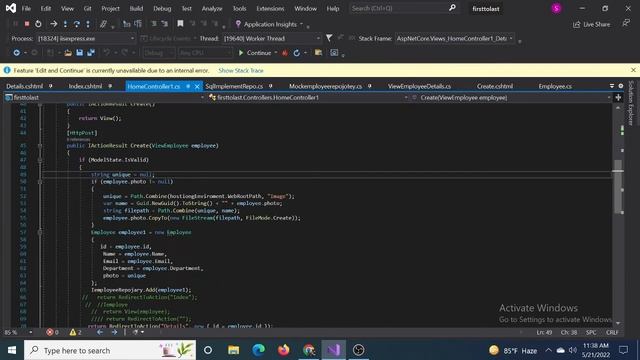Toggle pin on Index.cshtml tab
The image size is (640, 360).
[110, 86]
